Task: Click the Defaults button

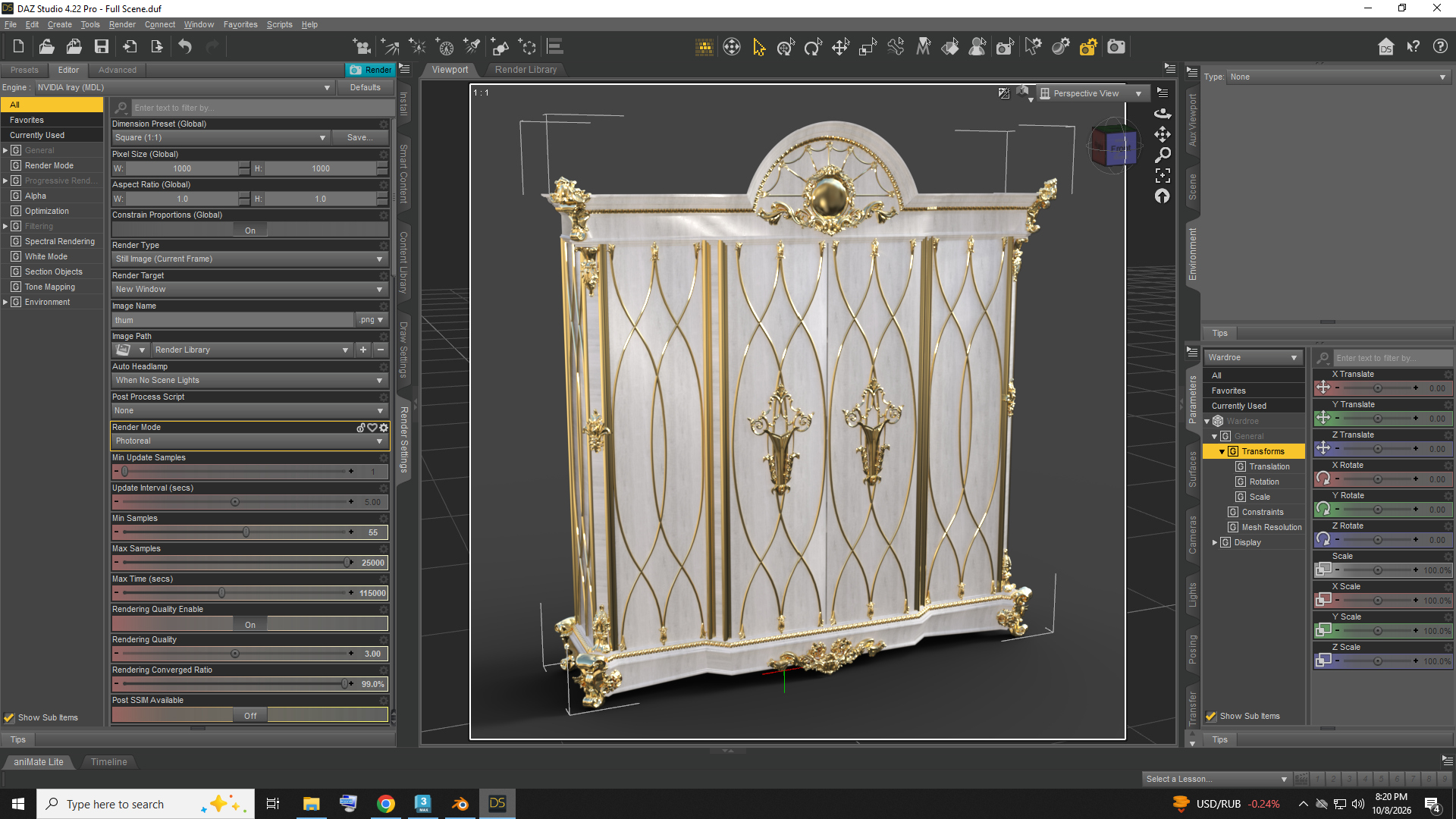Action: pos(366,88)
